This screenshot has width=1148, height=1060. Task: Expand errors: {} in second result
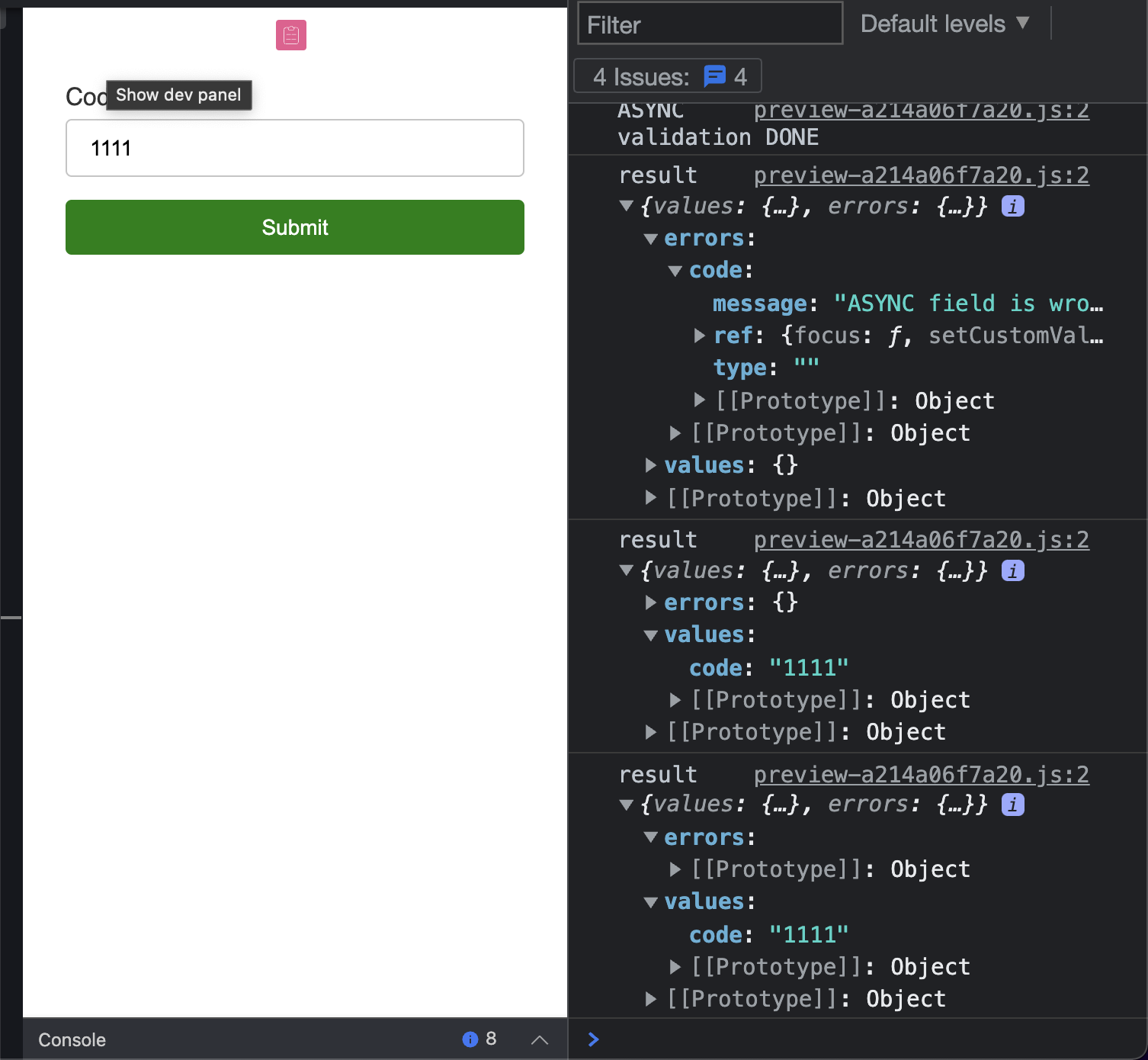650,602
